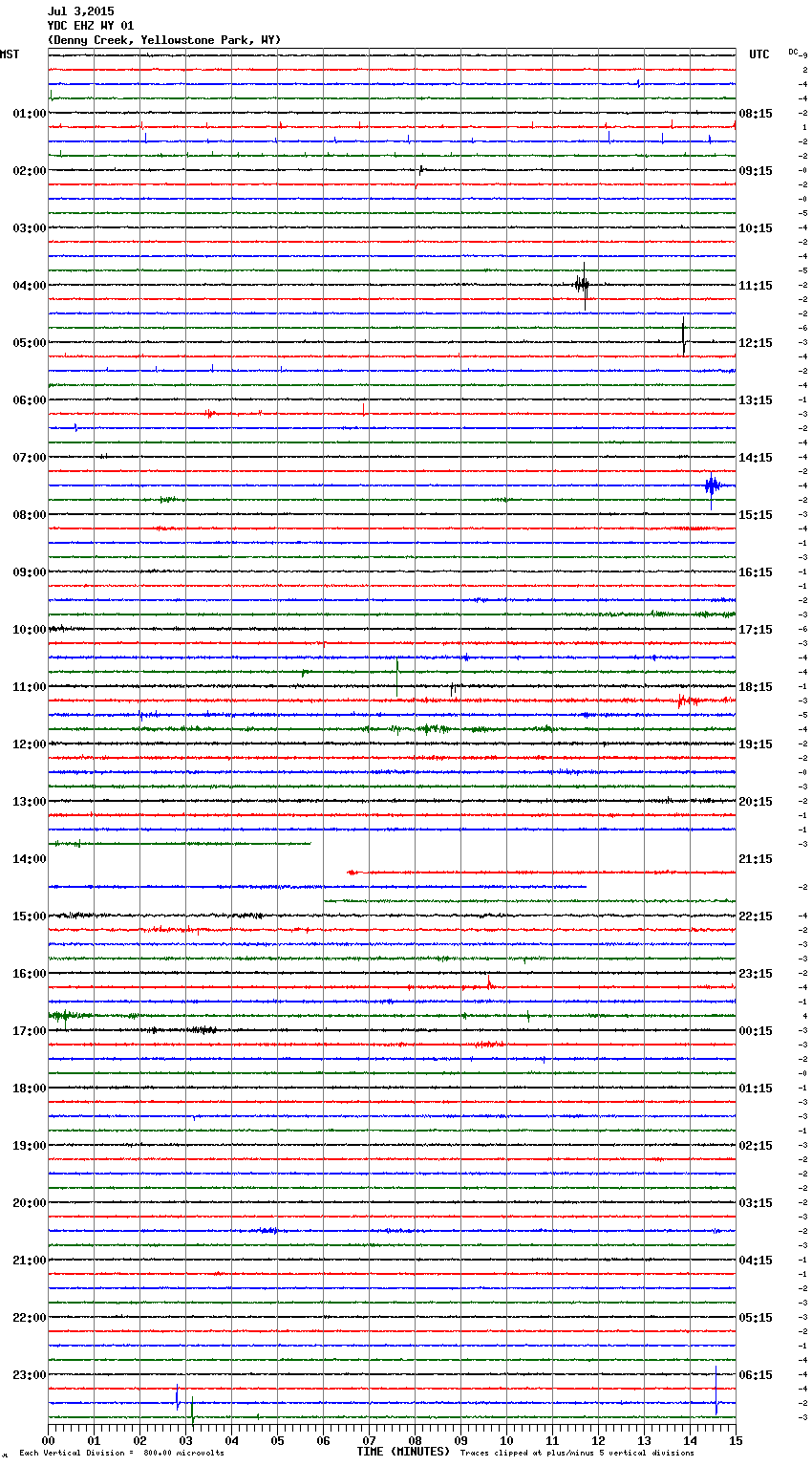Click the 'DC' column header
This screenshot has height=1466, width=812.
pos(793,52)
